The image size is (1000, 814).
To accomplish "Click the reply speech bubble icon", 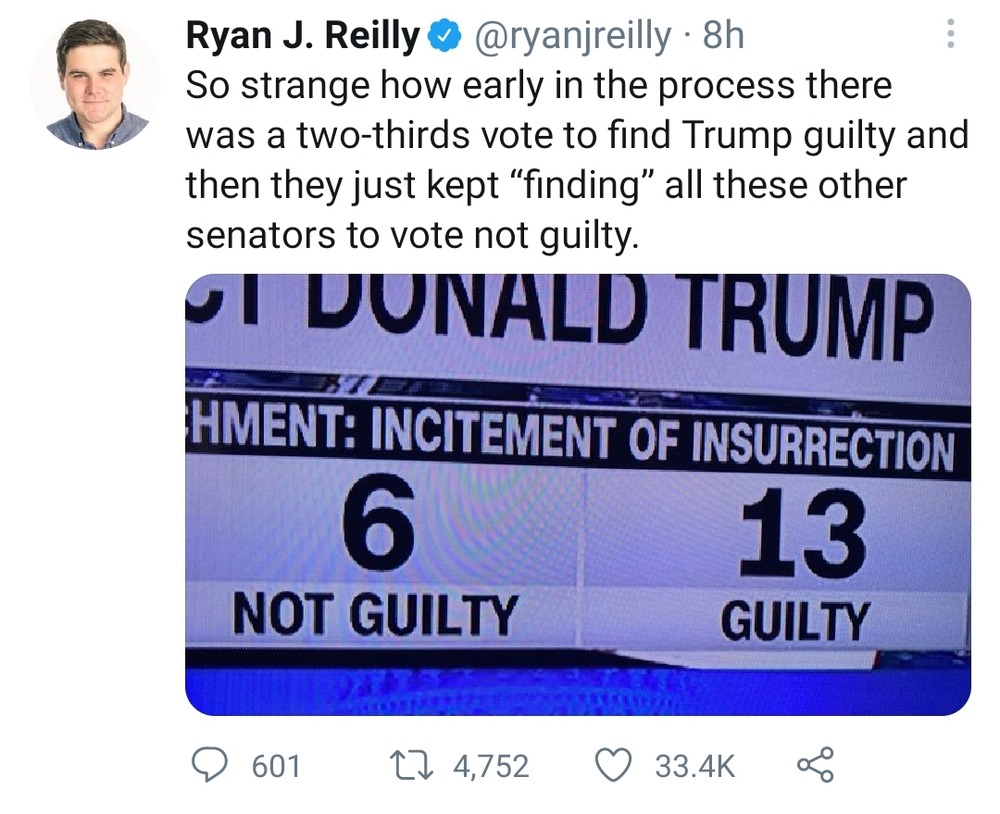I will [211, 766].
